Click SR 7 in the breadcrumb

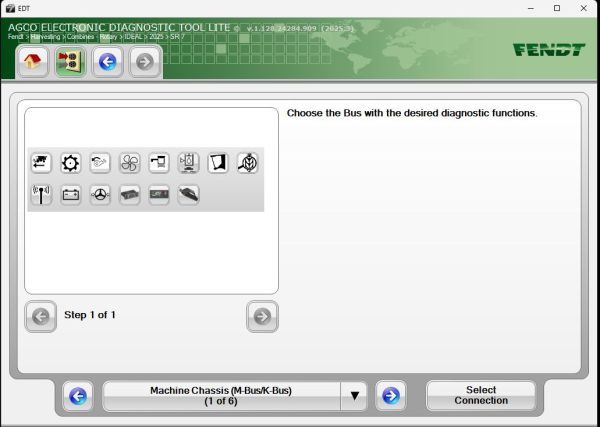[178, 37]
